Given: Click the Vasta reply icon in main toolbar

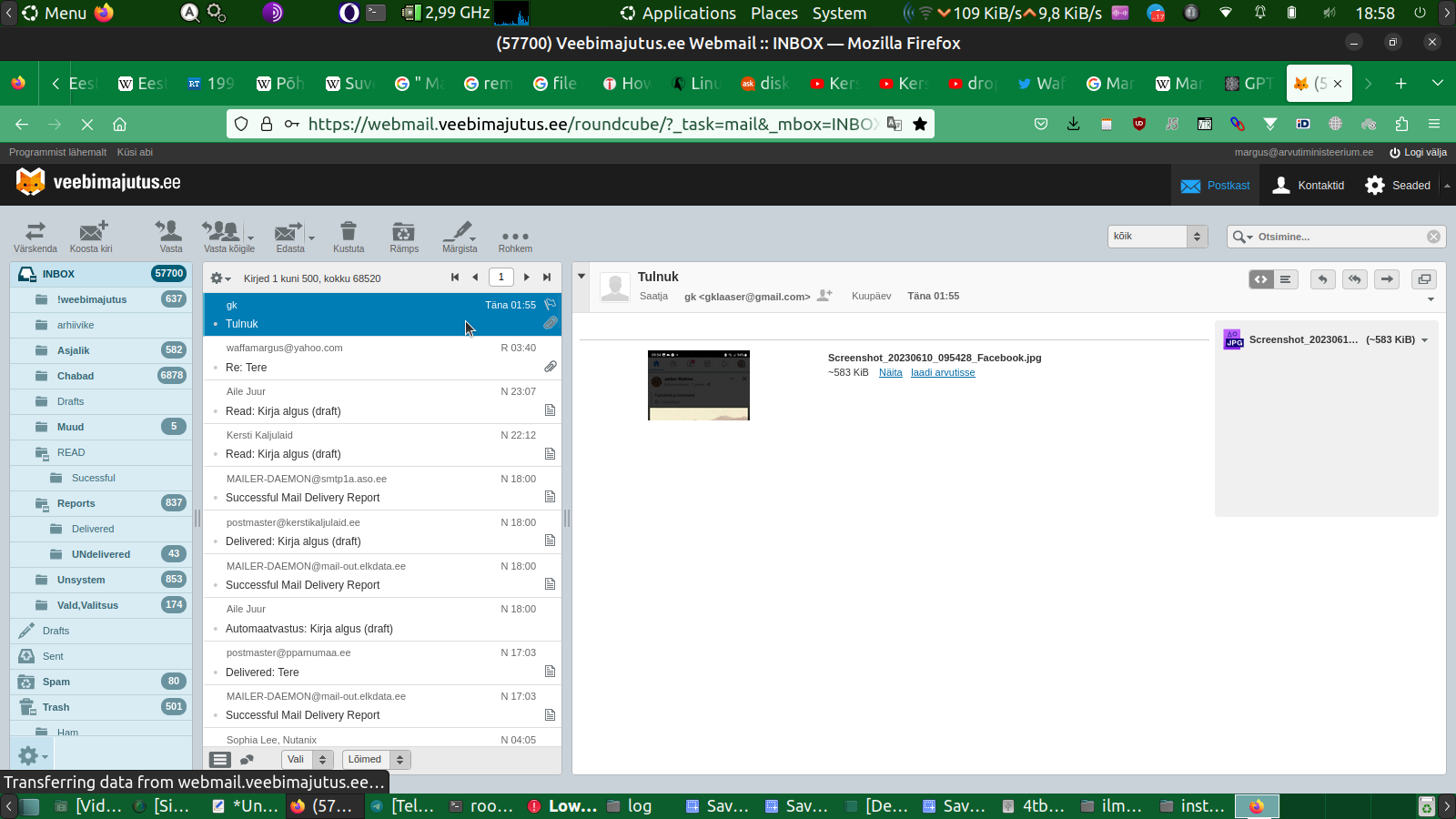Looking at the screenshot, I should click(x=170, y=237).
